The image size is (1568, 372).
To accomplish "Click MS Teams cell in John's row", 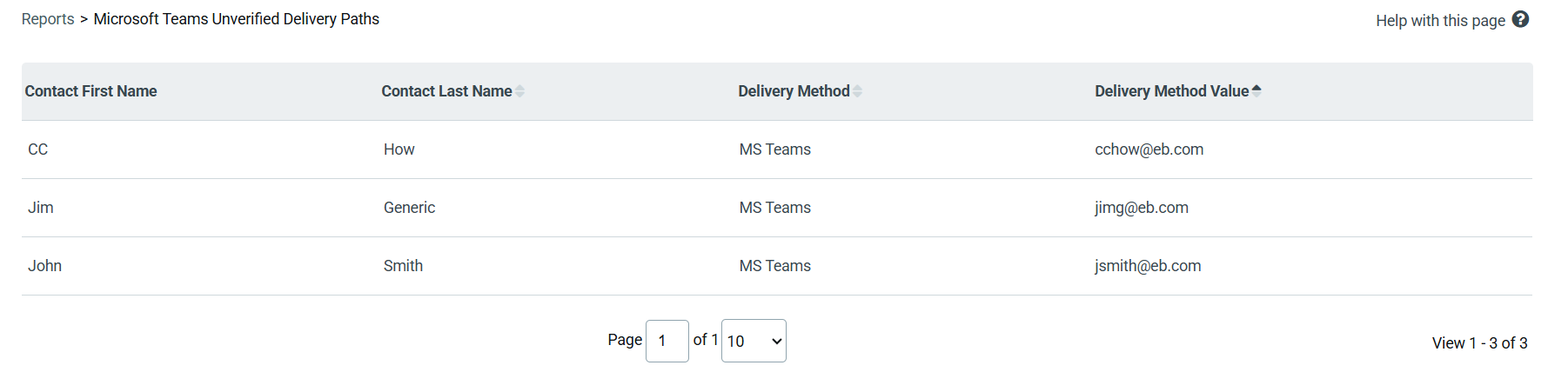I will (774, 266).
